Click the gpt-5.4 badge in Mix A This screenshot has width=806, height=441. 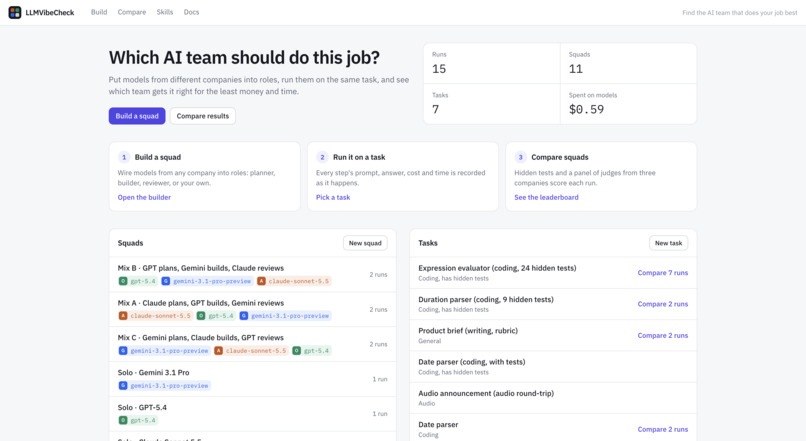click(216, 316)
